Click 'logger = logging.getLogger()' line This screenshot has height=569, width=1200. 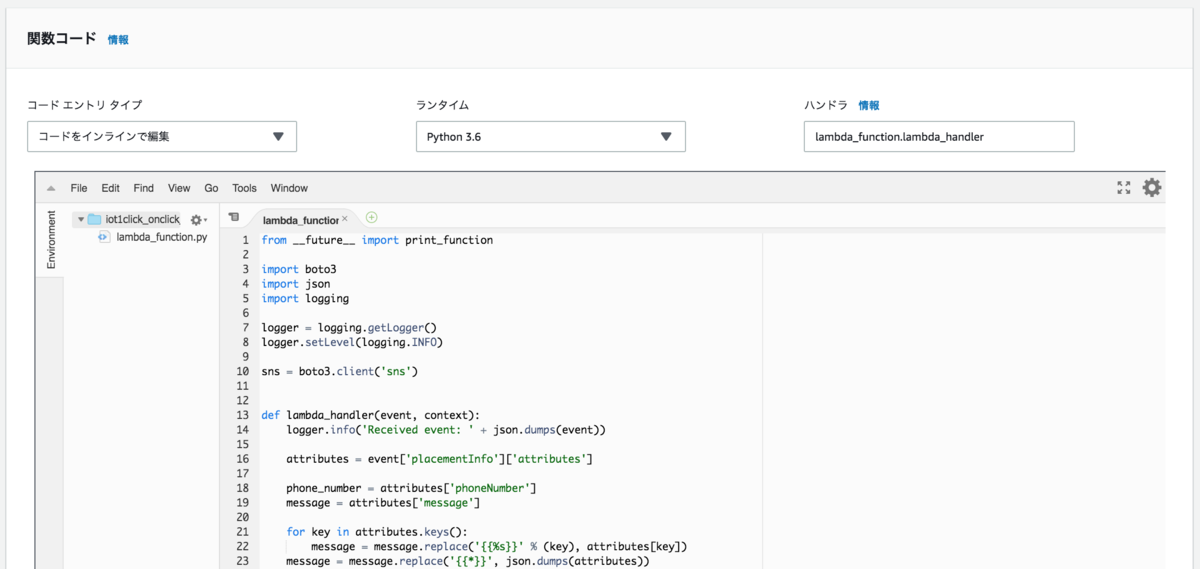(349, 327)
